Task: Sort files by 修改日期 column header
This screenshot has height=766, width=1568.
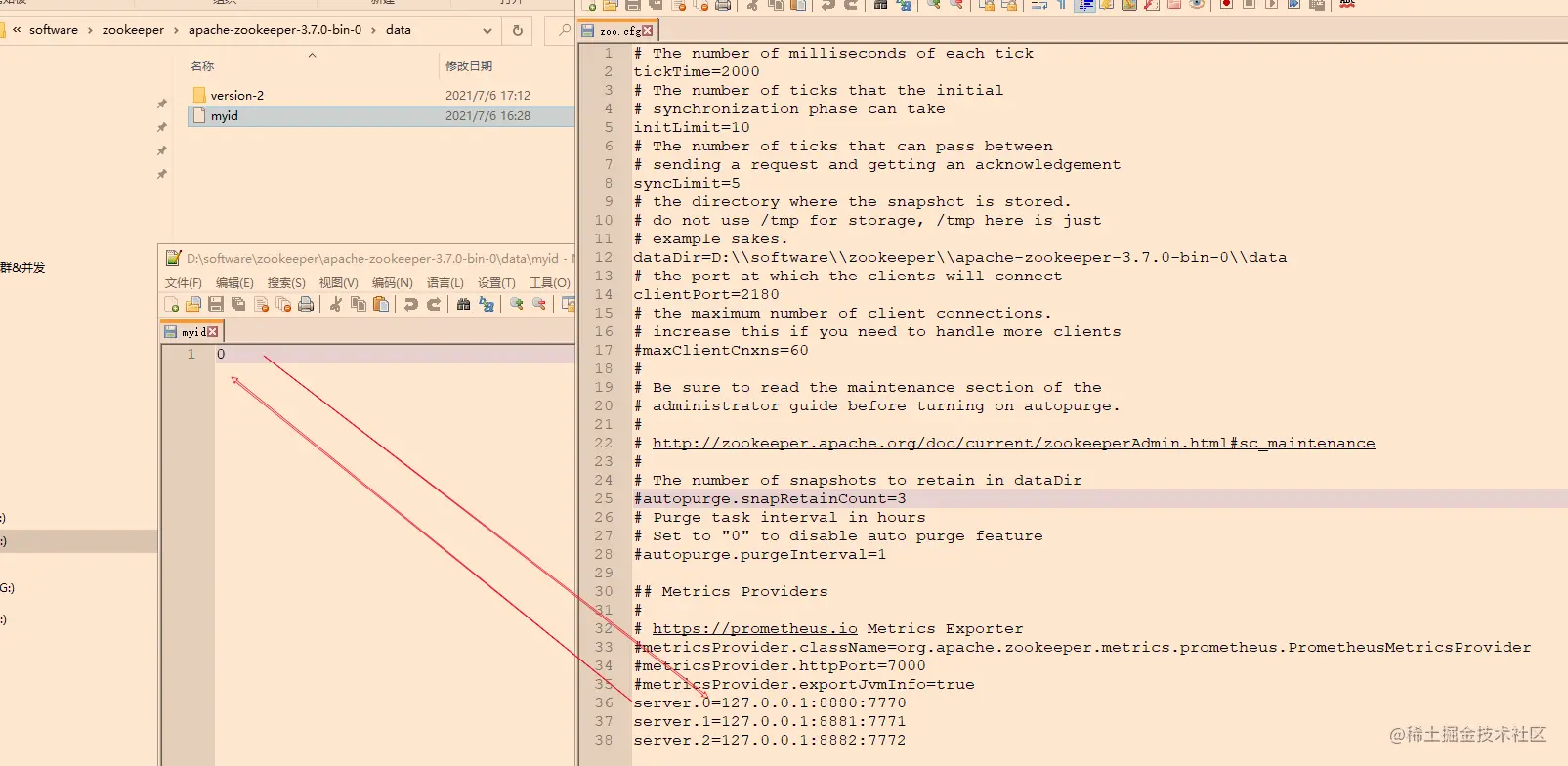Action: 469,65
